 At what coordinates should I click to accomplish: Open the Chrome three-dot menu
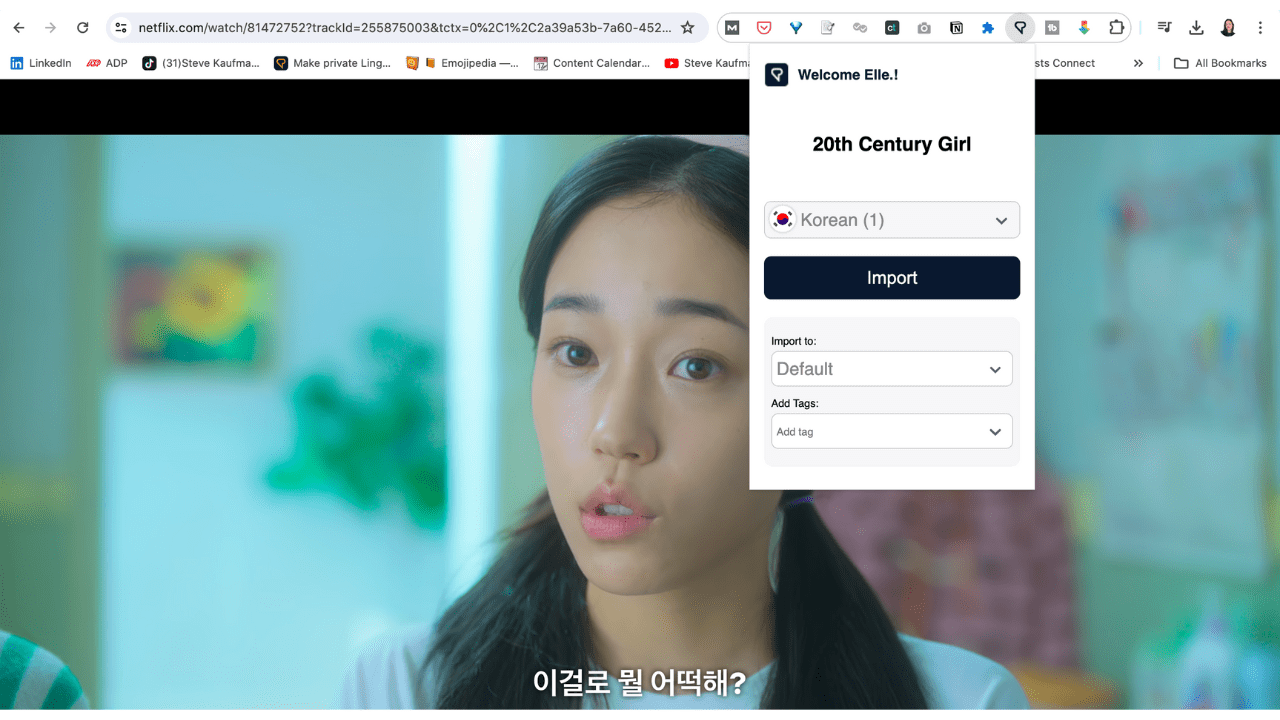coord(1260,28)
